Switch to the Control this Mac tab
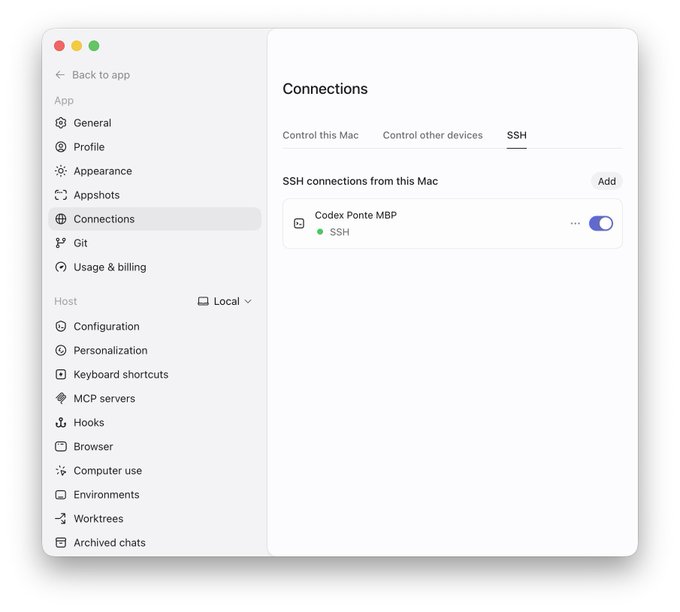 pyautogui.click(x=320, y=135)
